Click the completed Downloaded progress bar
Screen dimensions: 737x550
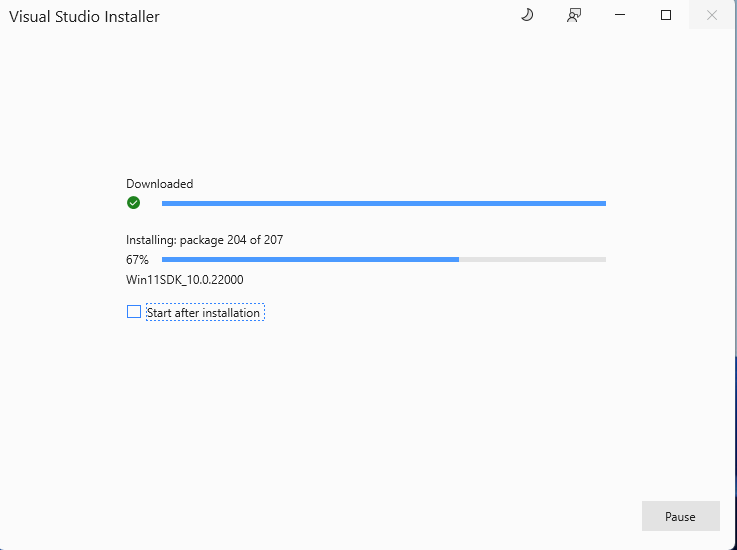pyautogui.click(x=384, y=203)
